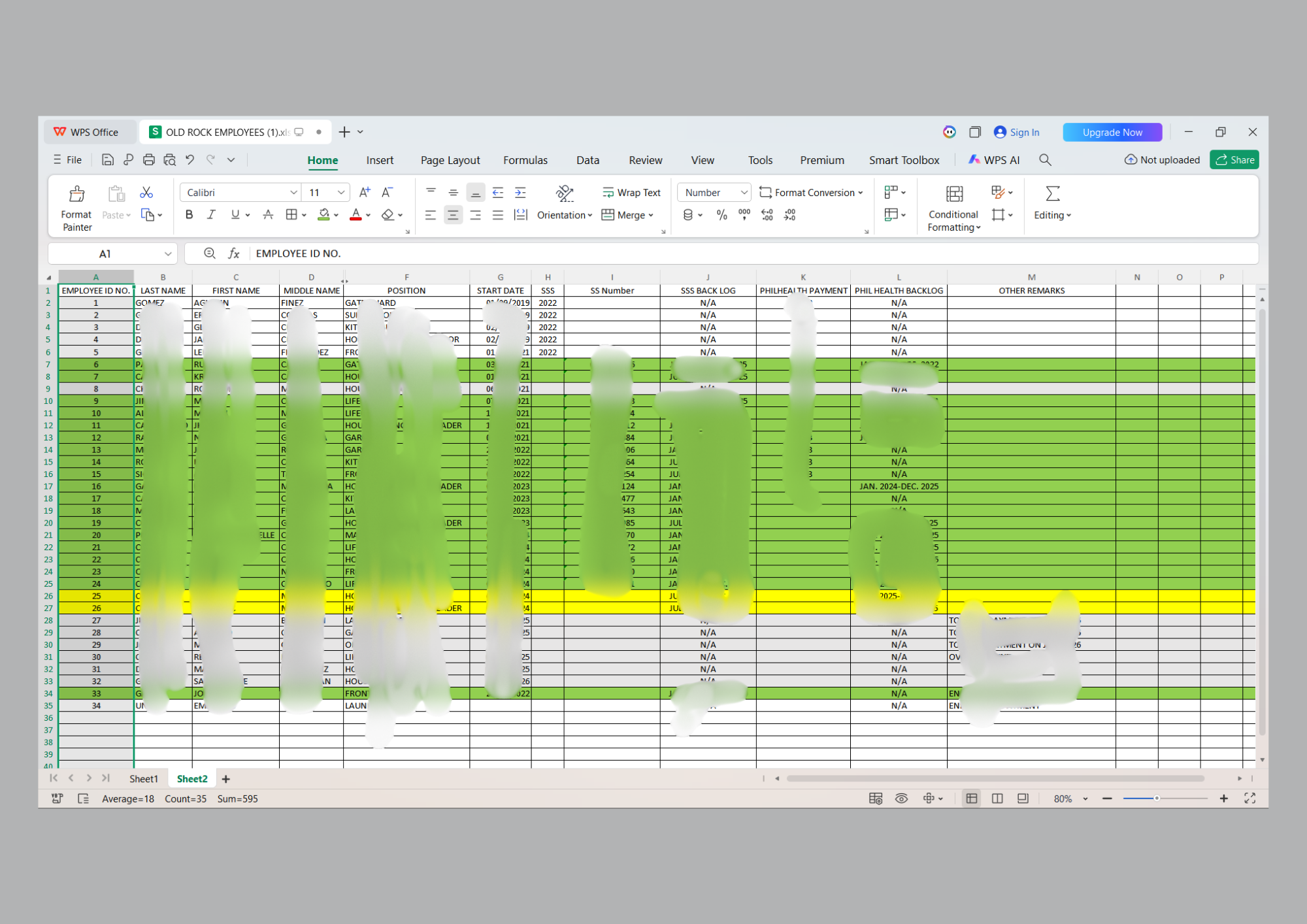This screenshot has height=924, width=1307.
Task: Click the Undo arrow icon
Action: pyautogui.click(x=190, y=159)
